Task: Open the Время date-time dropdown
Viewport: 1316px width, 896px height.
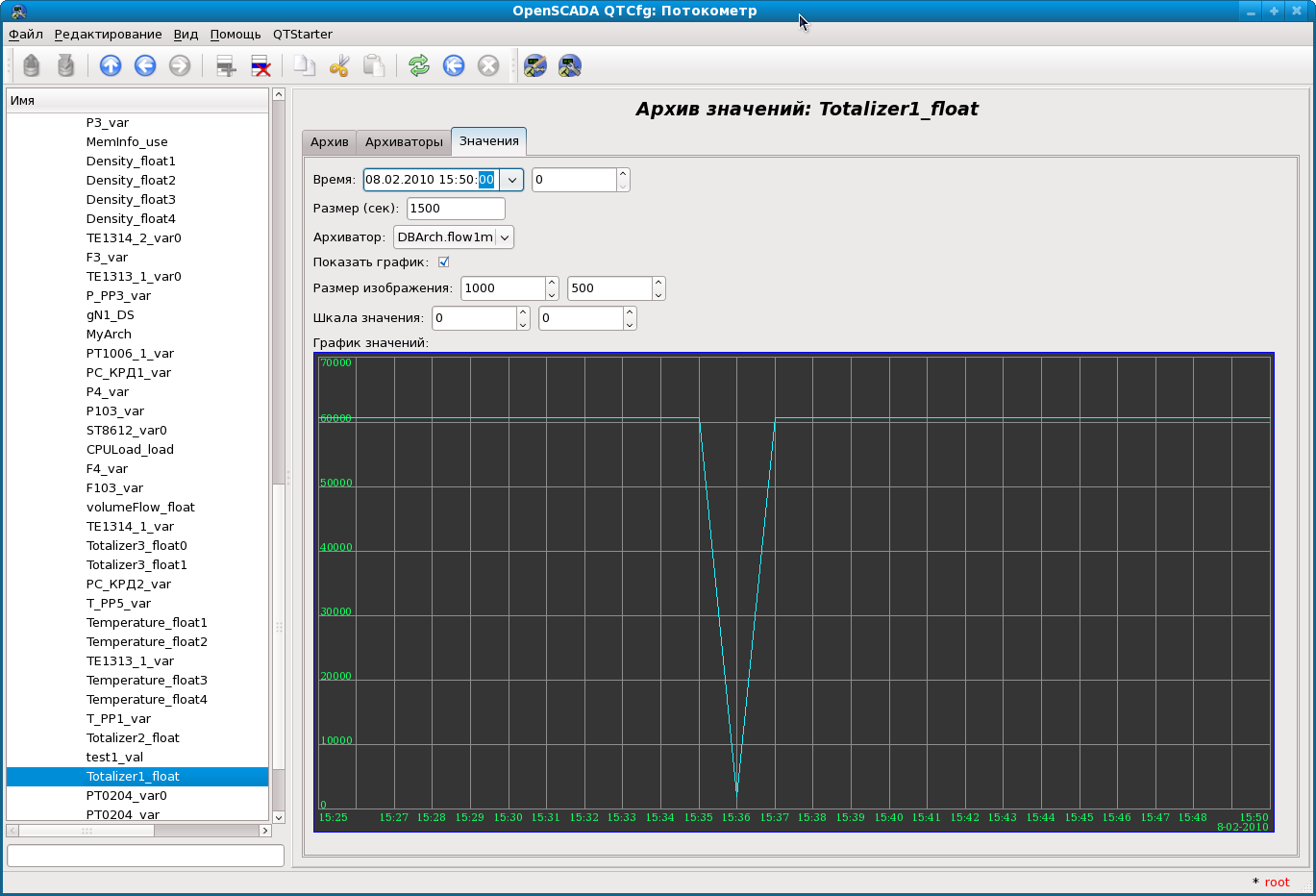Action: [x=512, y=180]
